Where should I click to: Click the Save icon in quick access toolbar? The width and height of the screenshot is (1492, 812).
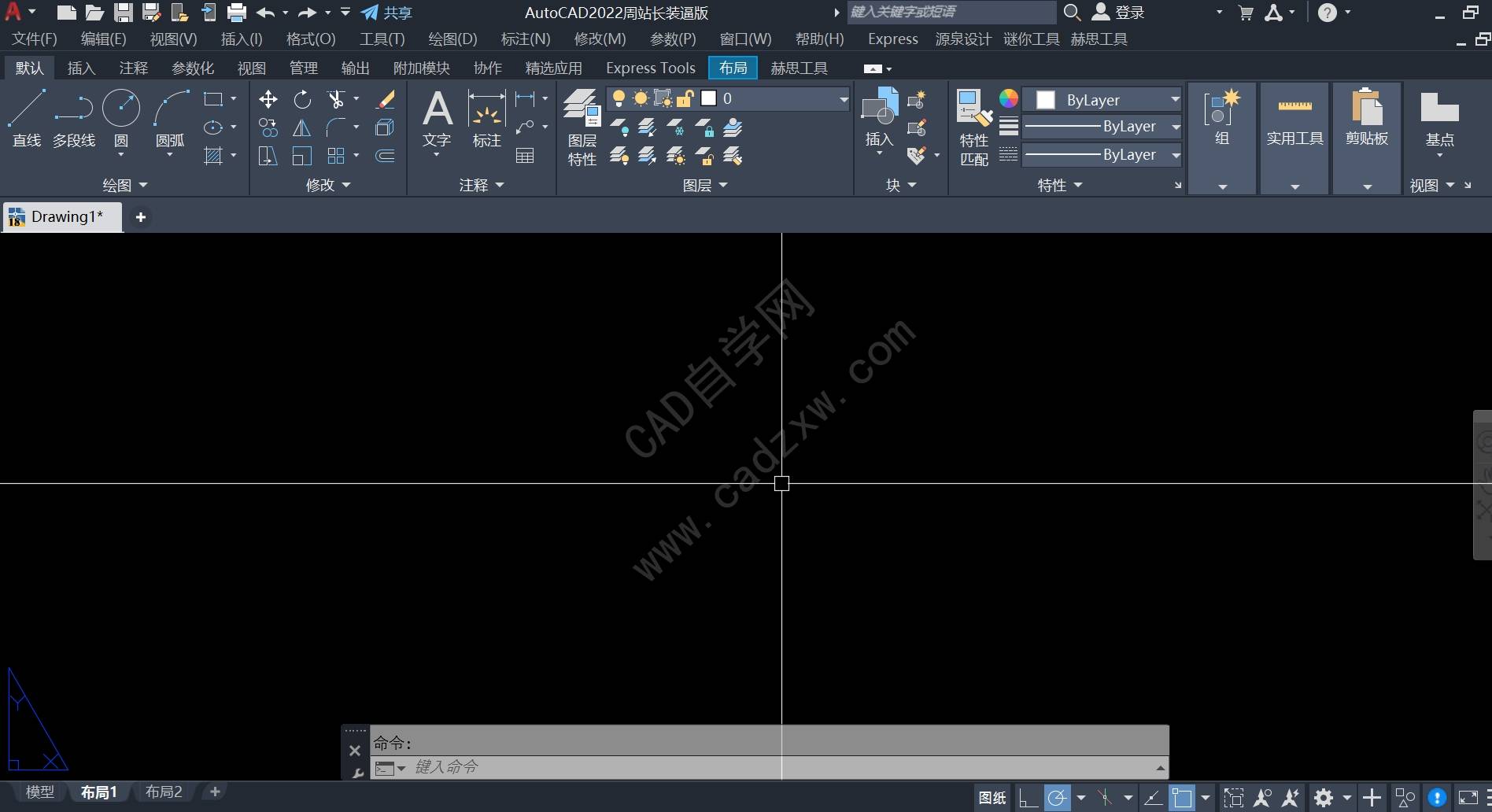coord(124,13)
